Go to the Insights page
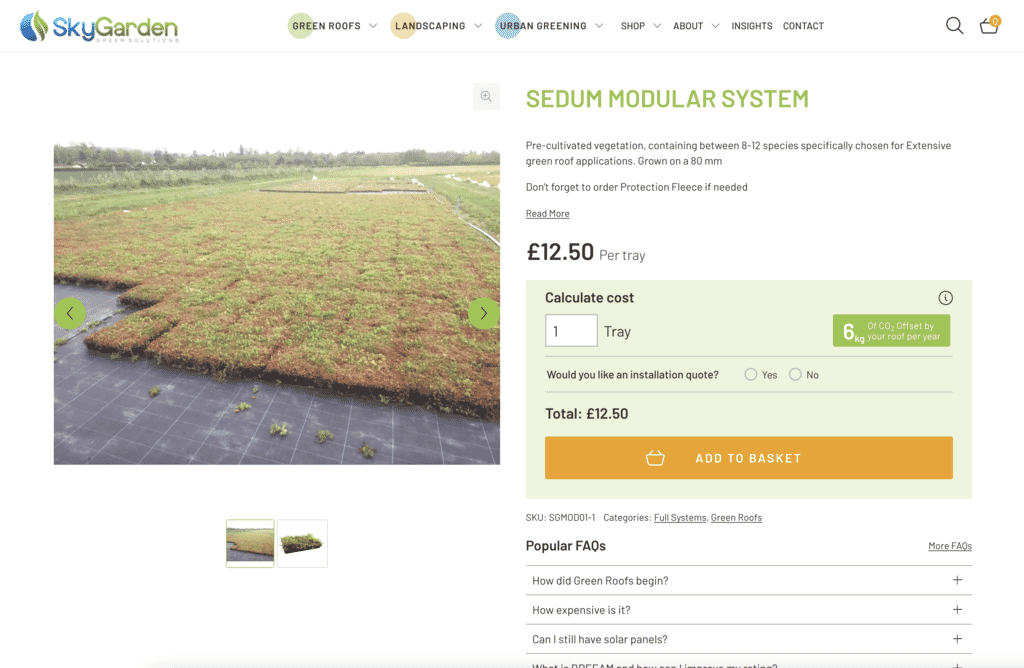Viewport: 1024px width, 668px height. click(752, 26)
